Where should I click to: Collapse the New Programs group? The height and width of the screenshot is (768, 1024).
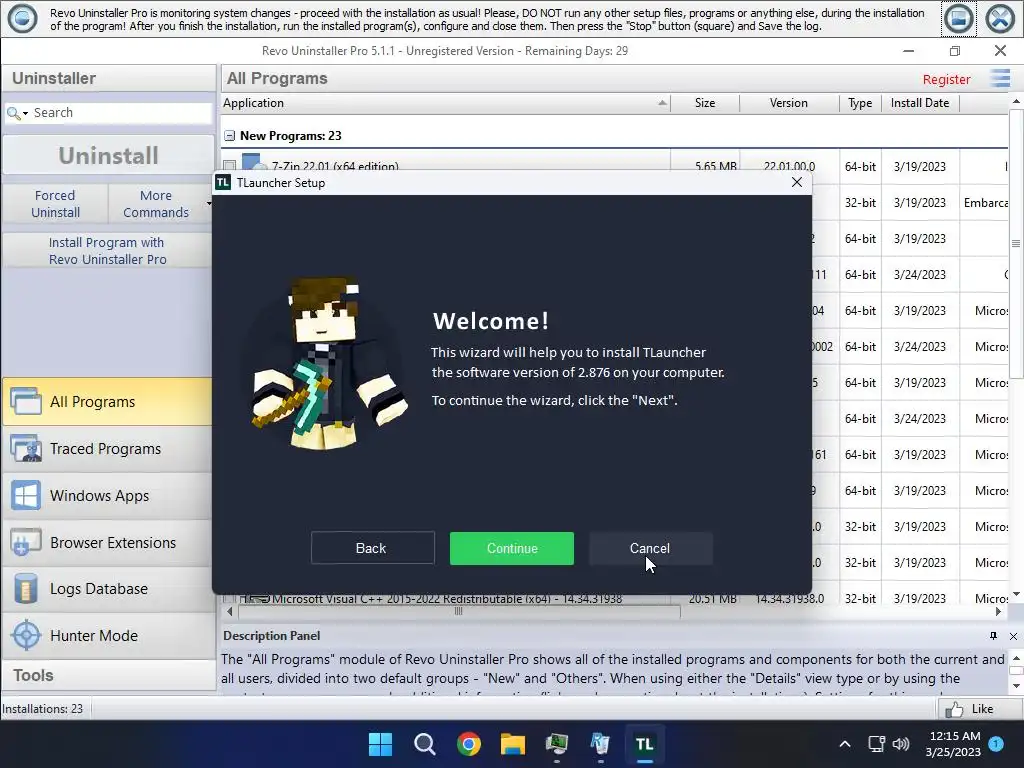(229, 136)
